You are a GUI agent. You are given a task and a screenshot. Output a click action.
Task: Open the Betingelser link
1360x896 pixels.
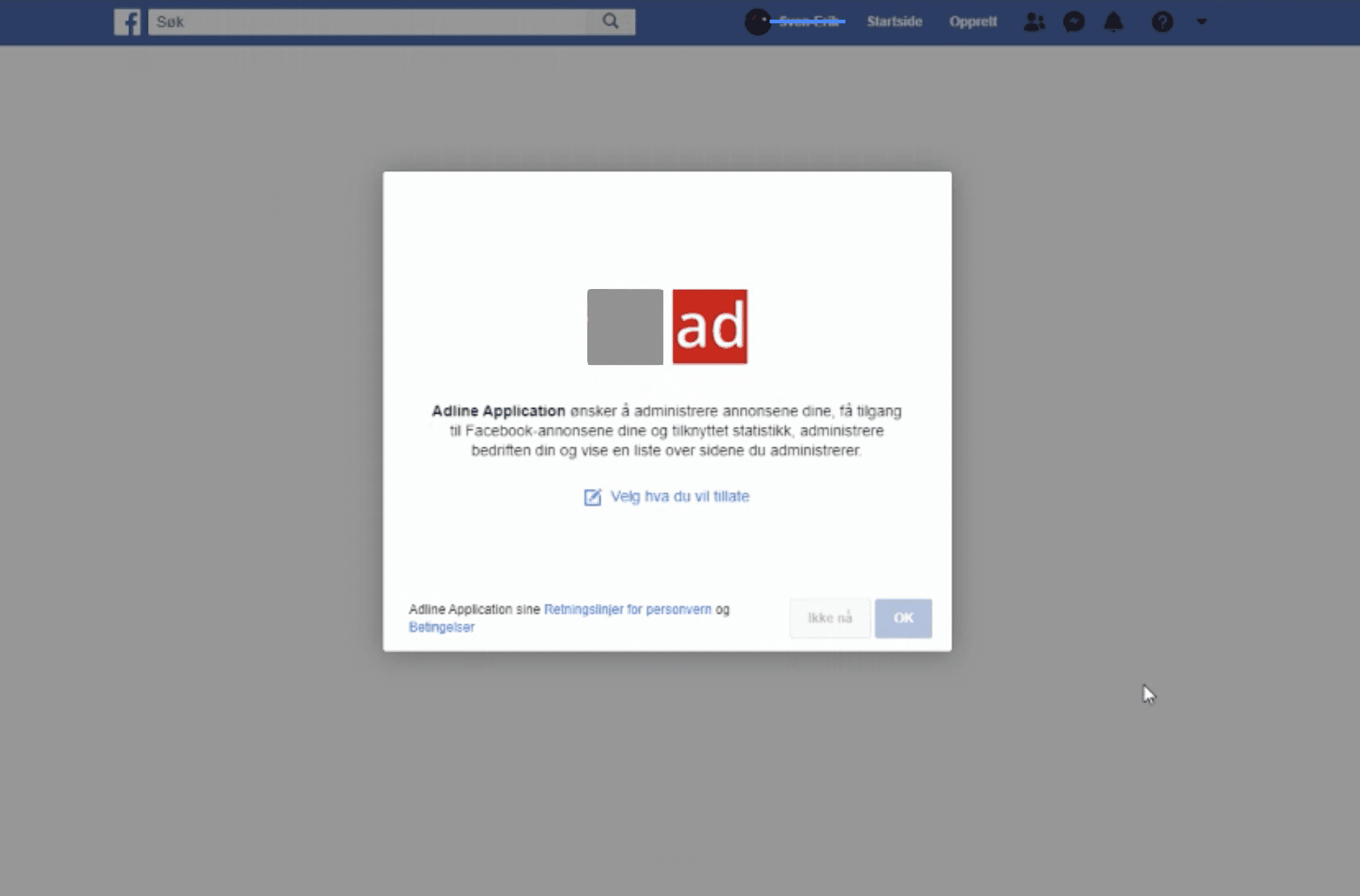pos(442,627)
